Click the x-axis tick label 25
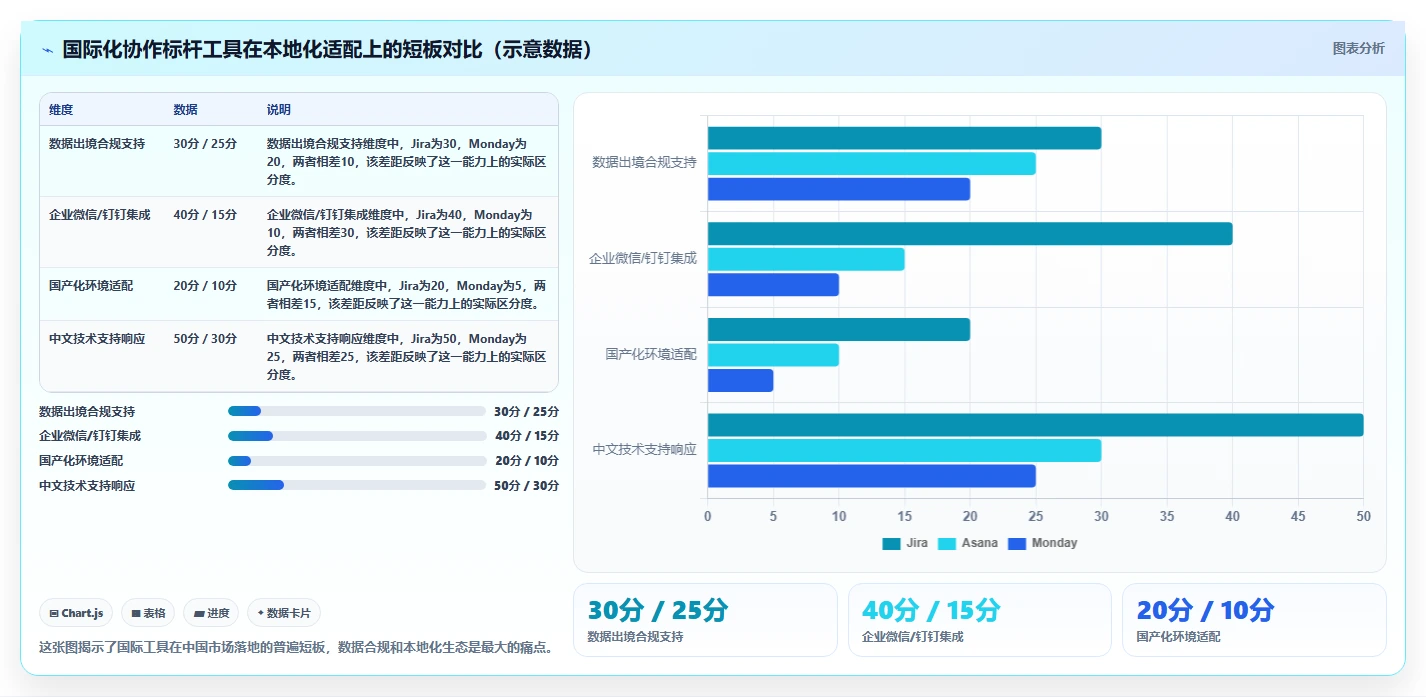 pyautogui.click(x=1035, y=517)
